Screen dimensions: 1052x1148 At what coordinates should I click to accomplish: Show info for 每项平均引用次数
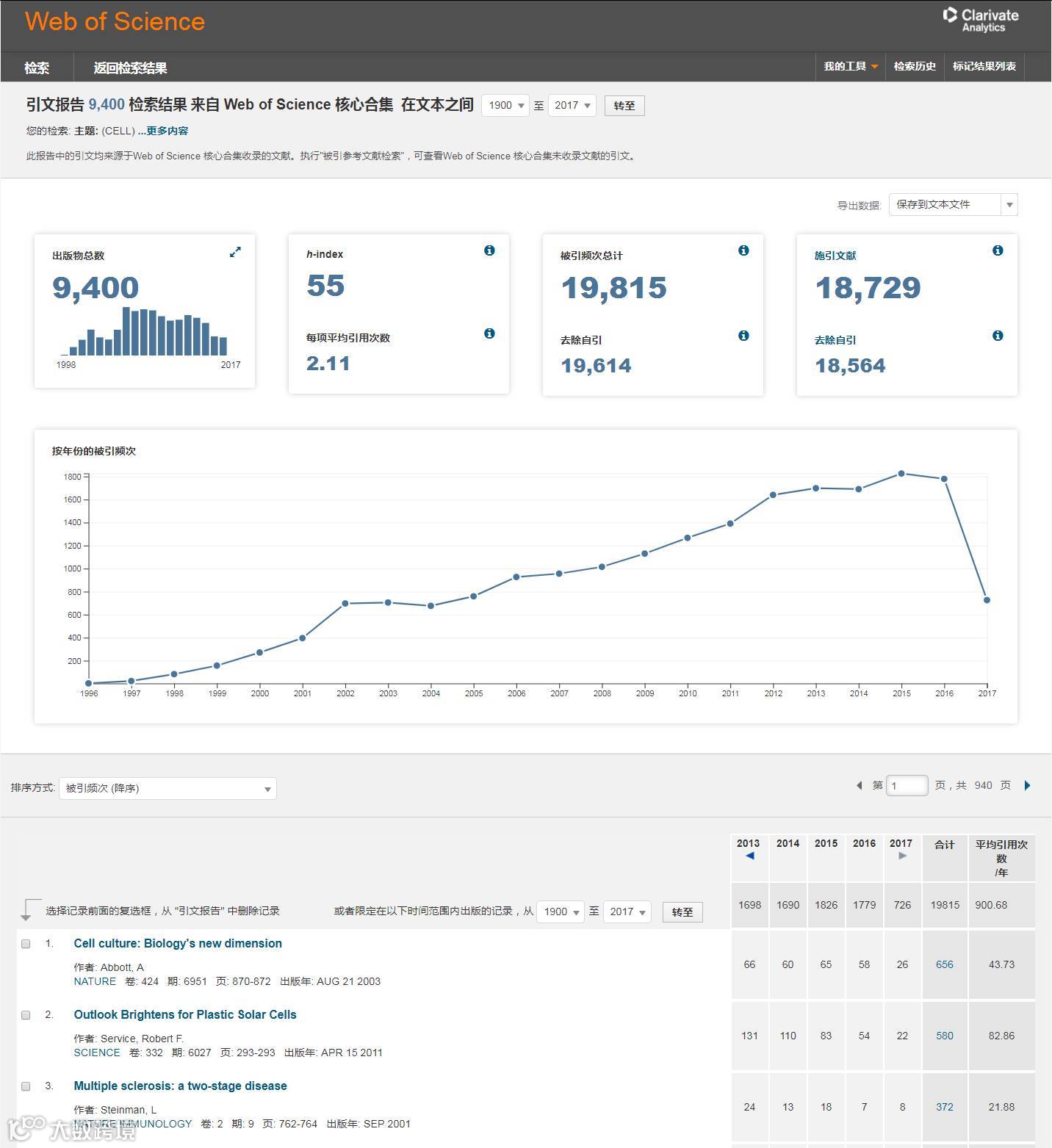click(x=489, y=333)
